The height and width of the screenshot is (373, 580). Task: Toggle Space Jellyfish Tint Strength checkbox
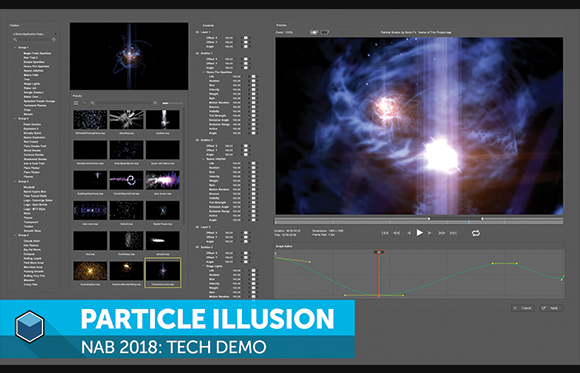[253, 202]
